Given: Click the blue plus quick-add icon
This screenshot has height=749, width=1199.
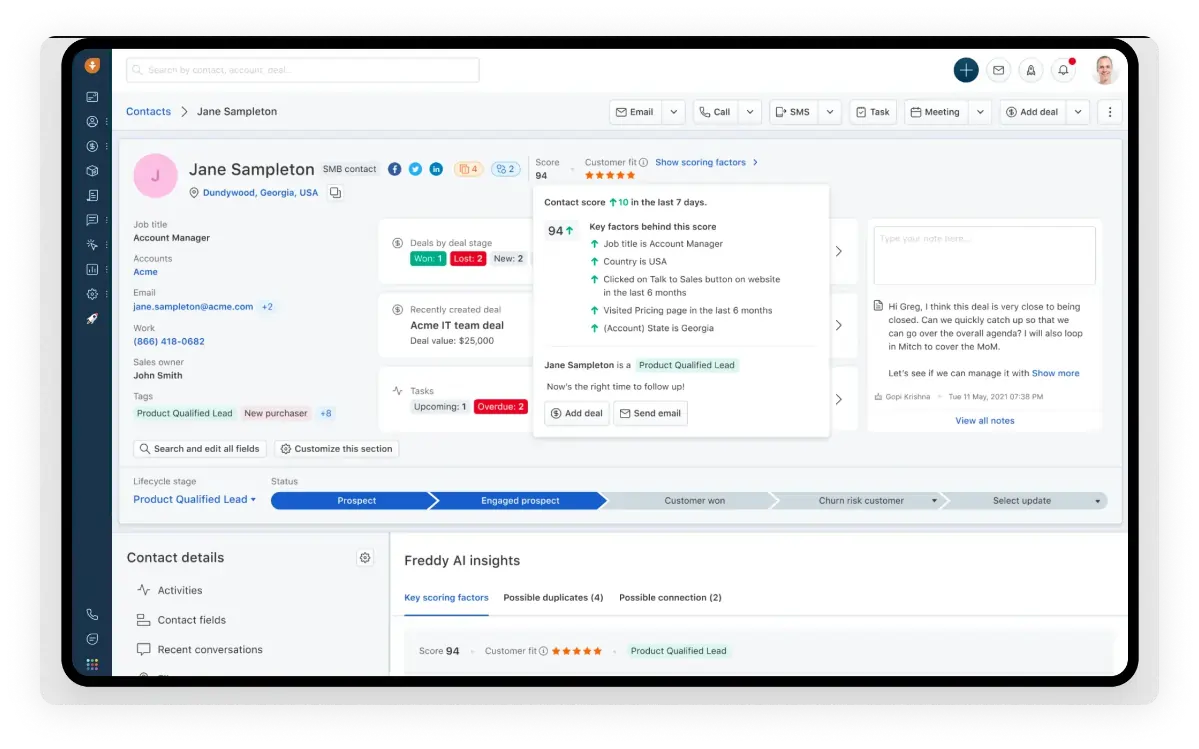Looking at the screenshot, I should [x=966, y=70].
